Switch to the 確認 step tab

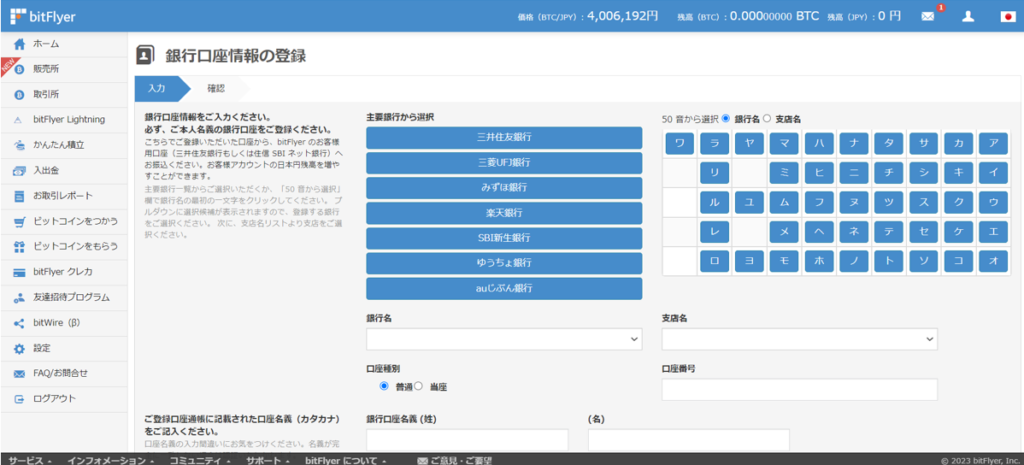(x=216, y=88)
